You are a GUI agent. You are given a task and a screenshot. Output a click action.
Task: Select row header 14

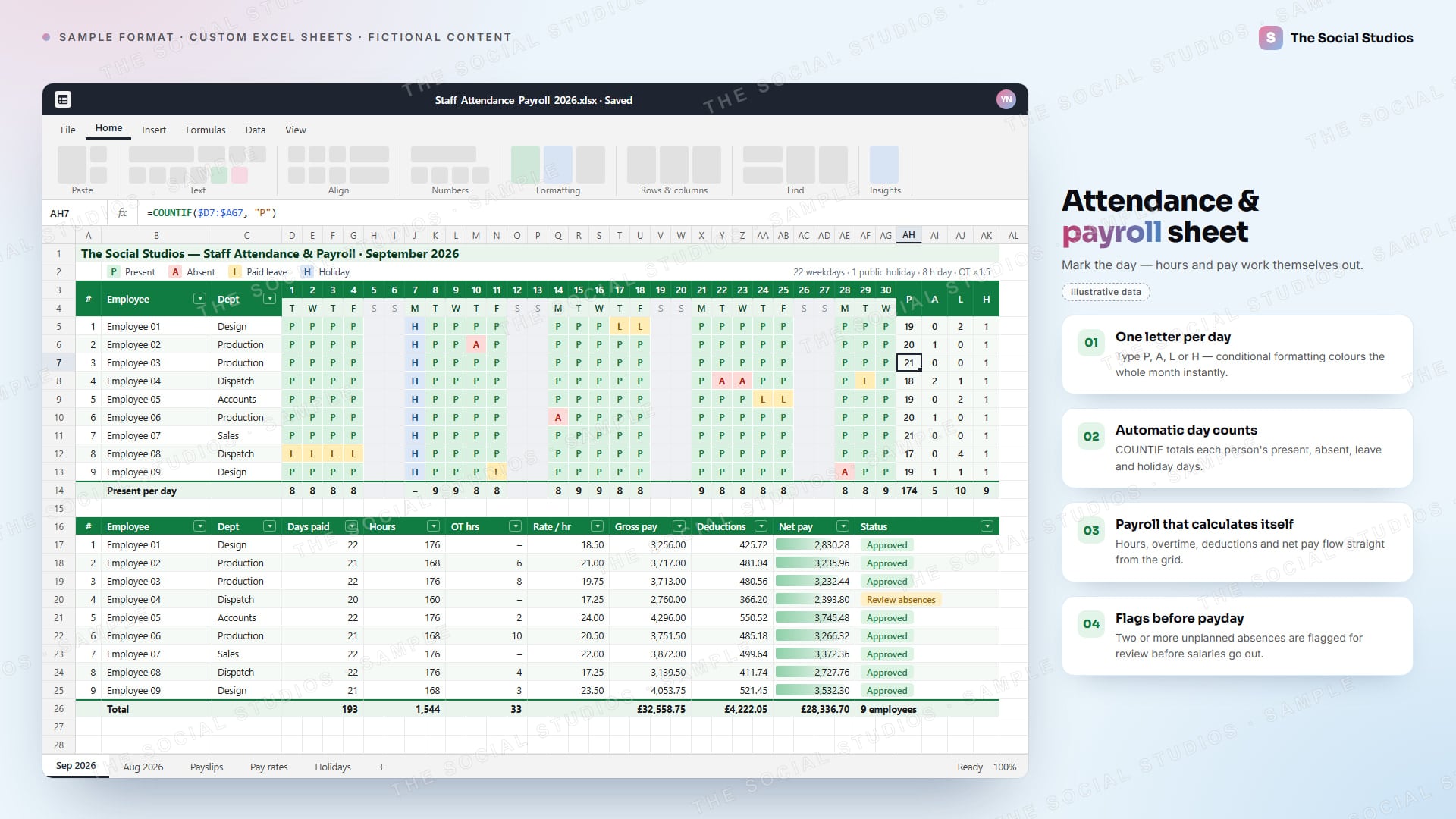58,491
